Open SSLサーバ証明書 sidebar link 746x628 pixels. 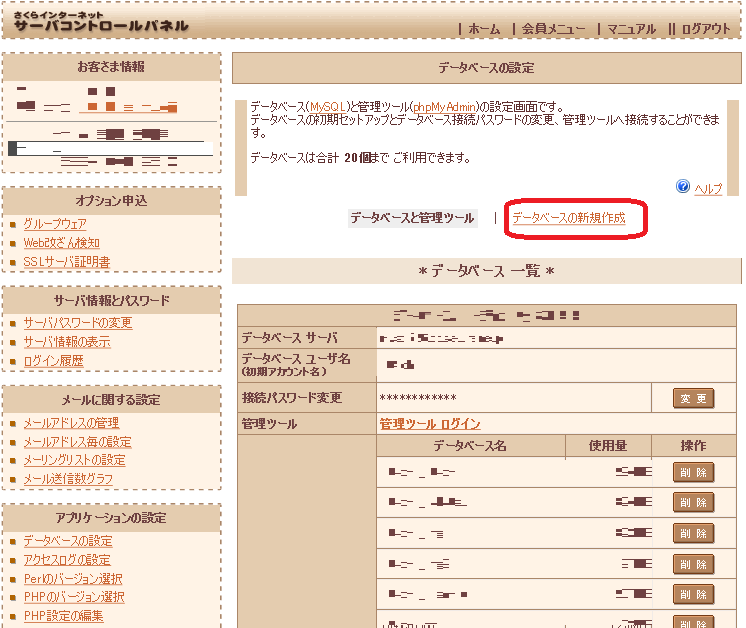[66, 262]
